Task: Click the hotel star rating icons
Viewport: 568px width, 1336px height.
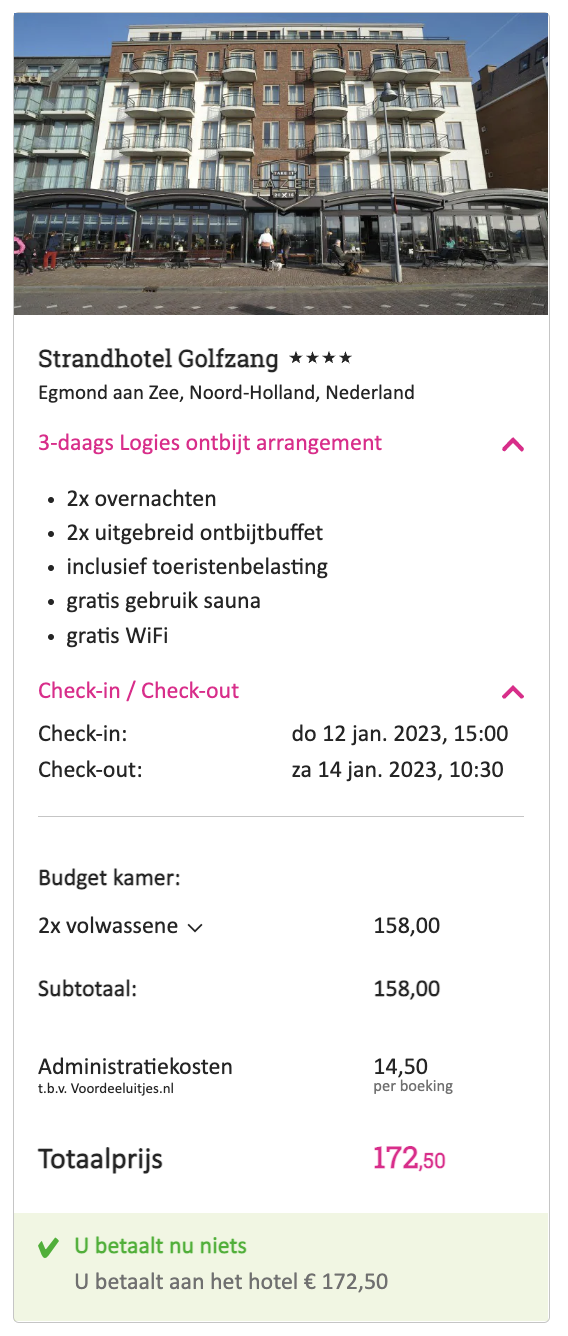Action: 320,358
